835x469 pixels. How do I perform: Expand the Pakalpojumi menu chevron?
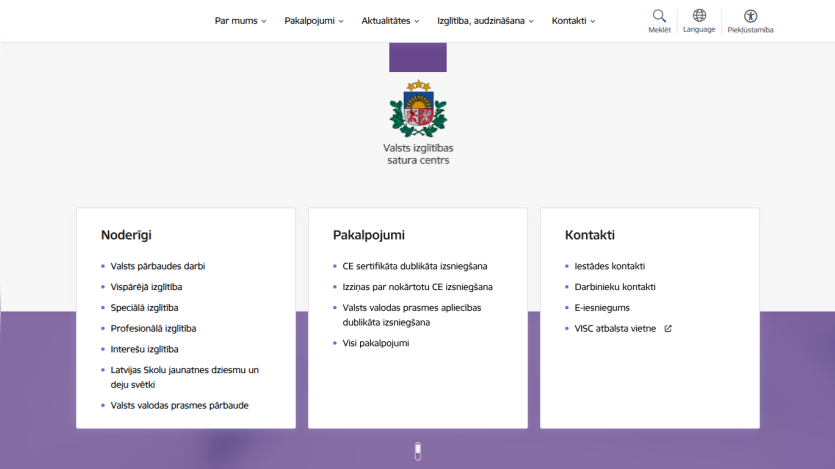click(341, 21)
